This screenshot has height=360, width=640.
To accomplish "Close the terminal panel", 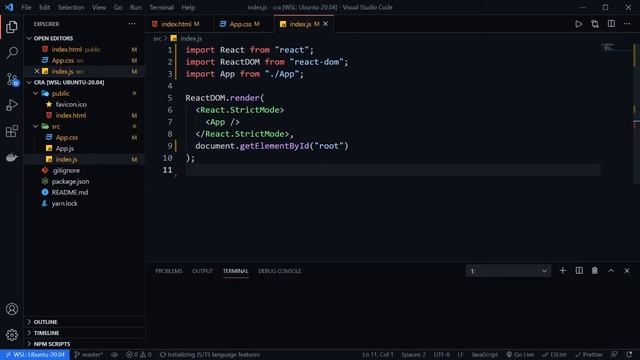I will point(627,271).
